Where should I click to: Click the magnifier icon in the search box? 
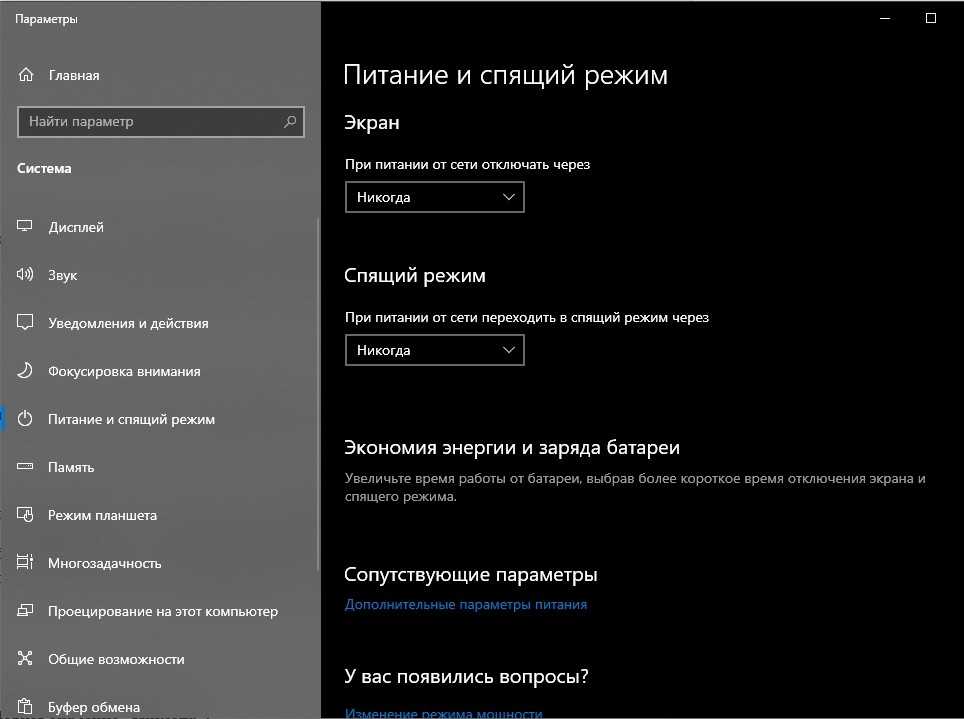[x=290, y=122]
